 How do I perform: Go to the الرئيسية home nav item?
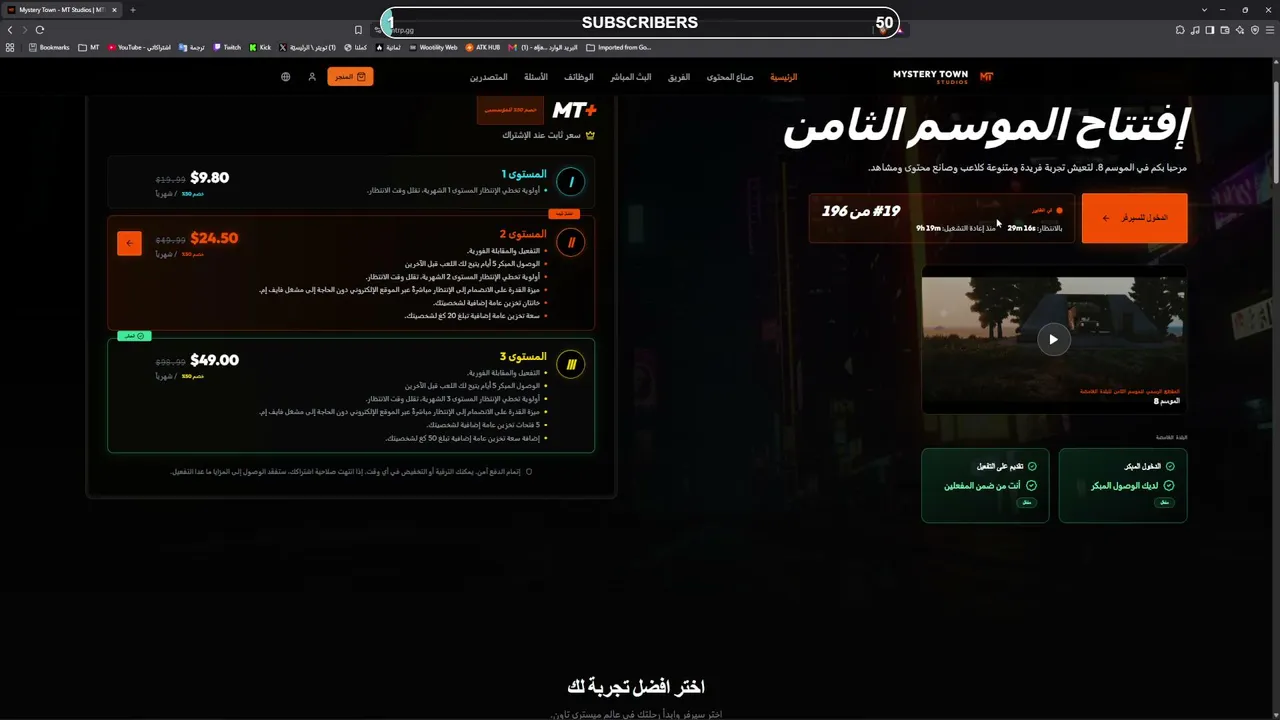783,77
